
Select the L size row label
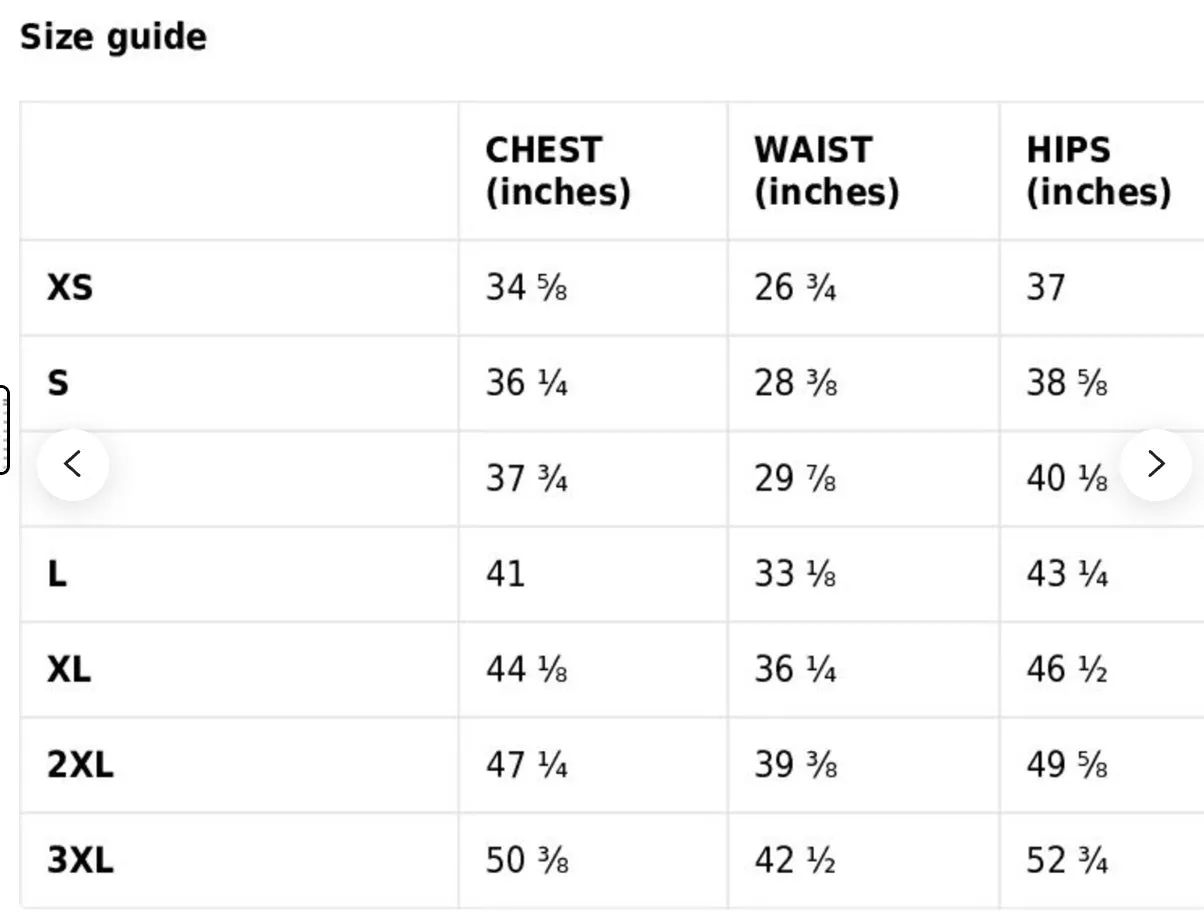coord(57,574)
